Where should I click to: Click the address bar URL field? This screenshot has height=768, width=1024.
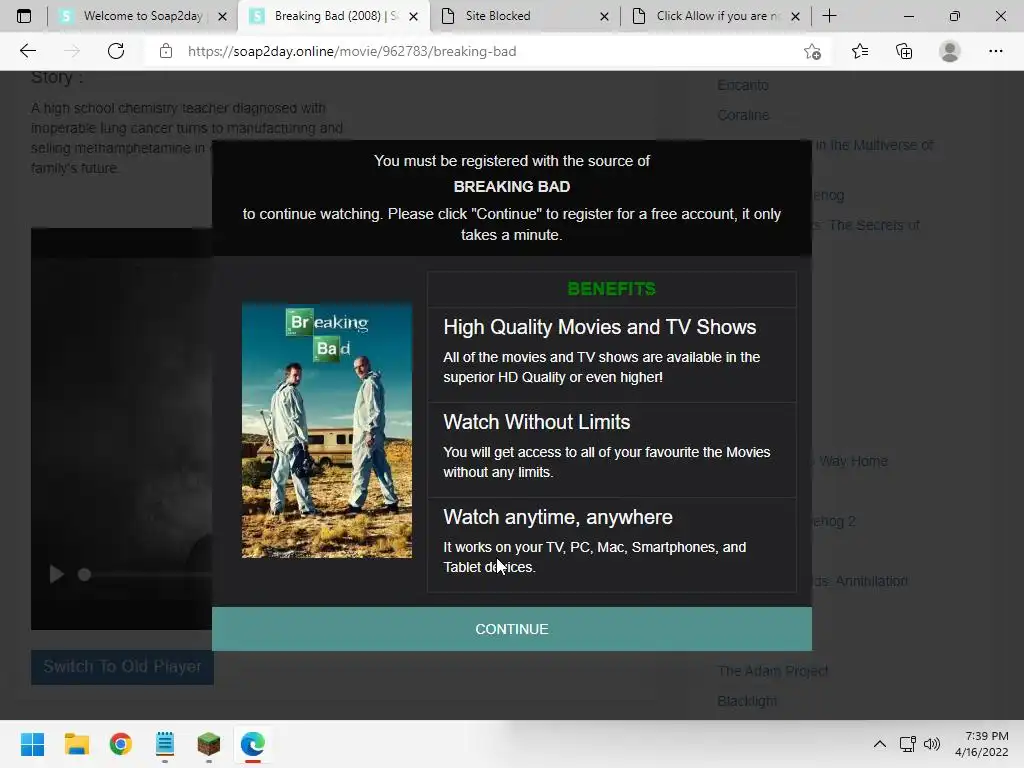(483, 51)
